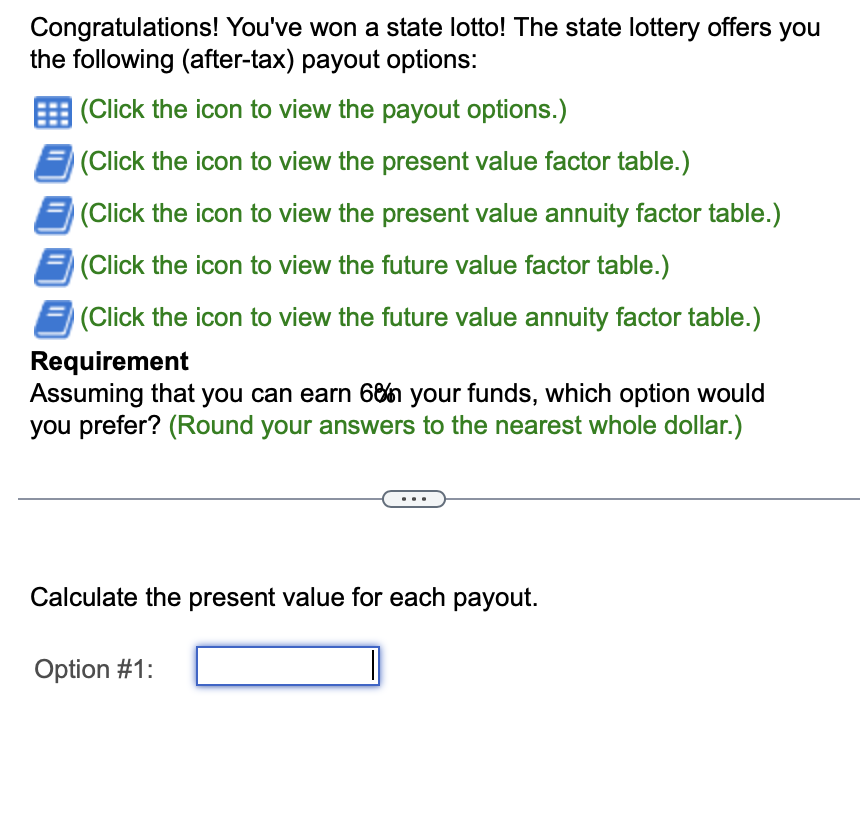This screenshot has width=860, height=834.
Task: Click the link to view payout options
Action: pyautogui.click(x=322, y=110)
